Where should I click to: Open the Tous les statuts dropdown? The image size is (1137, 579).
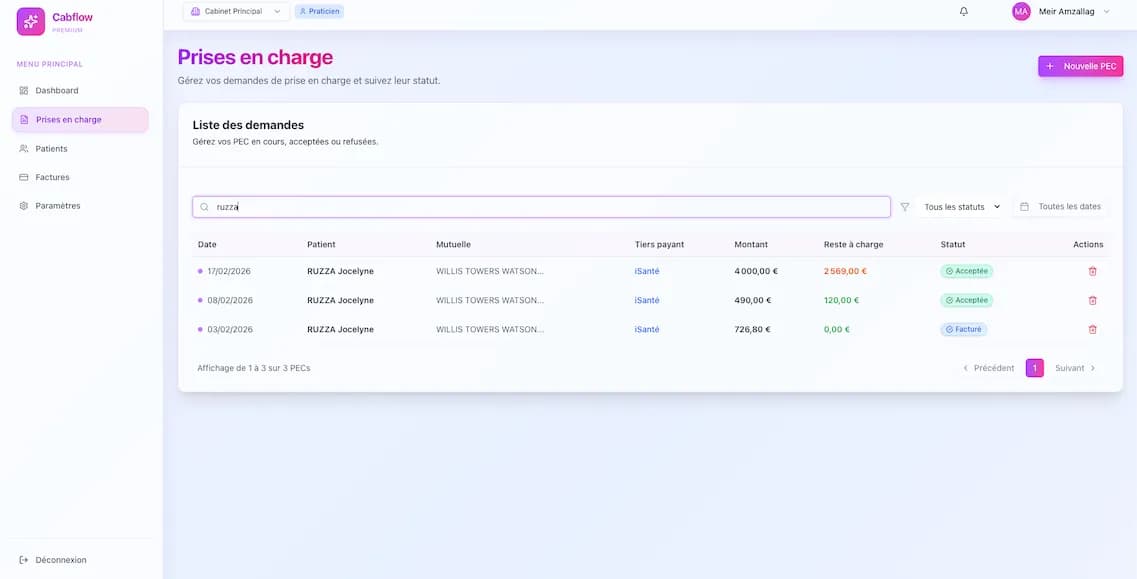pyautogui.click(x=962, y=207)
